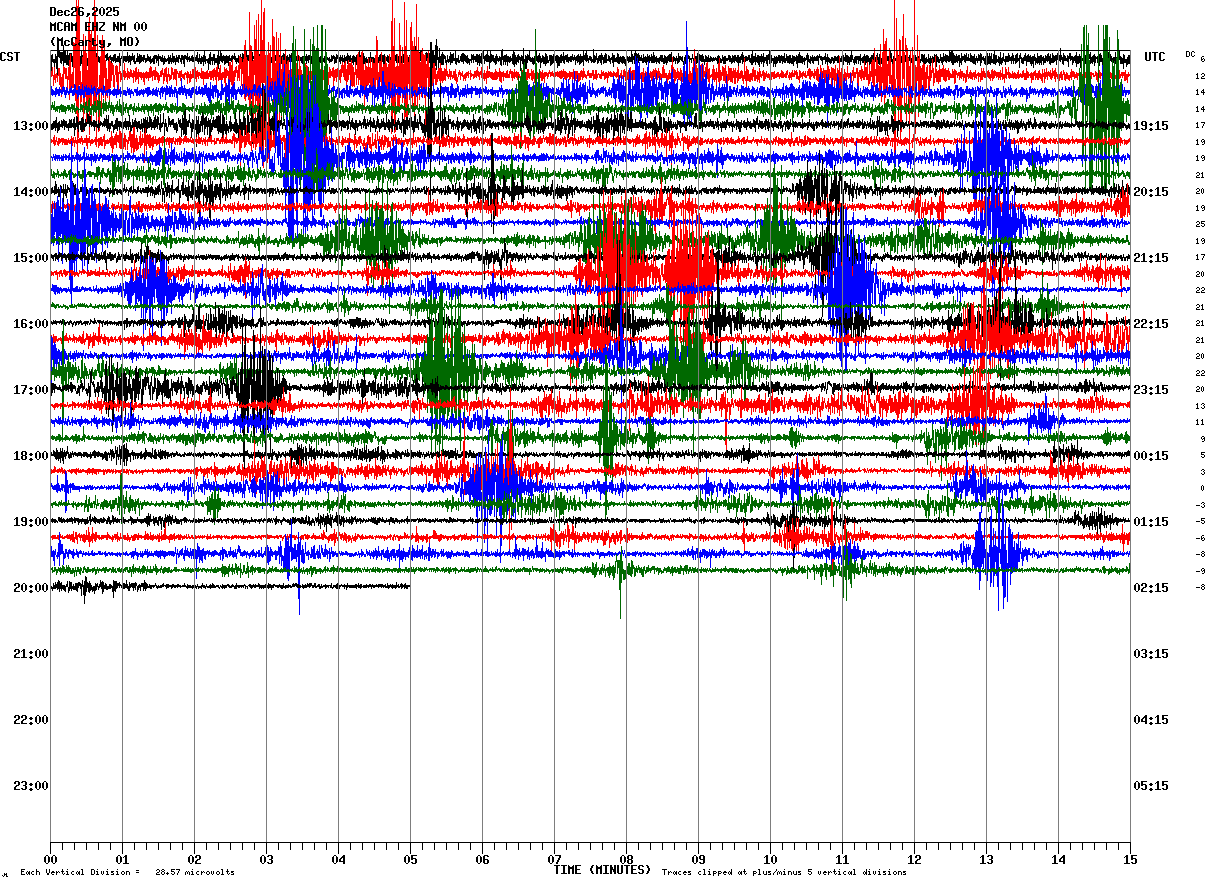Click the CST timezone header

[x=10, y=57]
